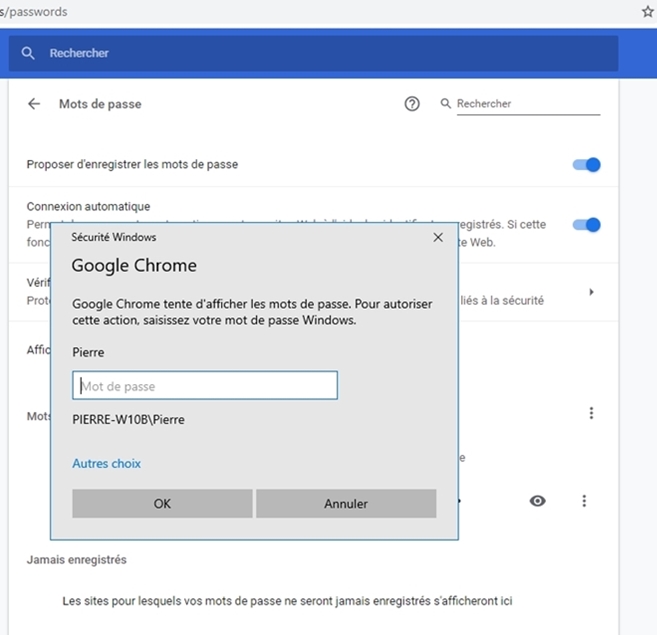Confirm with the OK button
Screen dimensions: 657x635
[x=162, y=503]
